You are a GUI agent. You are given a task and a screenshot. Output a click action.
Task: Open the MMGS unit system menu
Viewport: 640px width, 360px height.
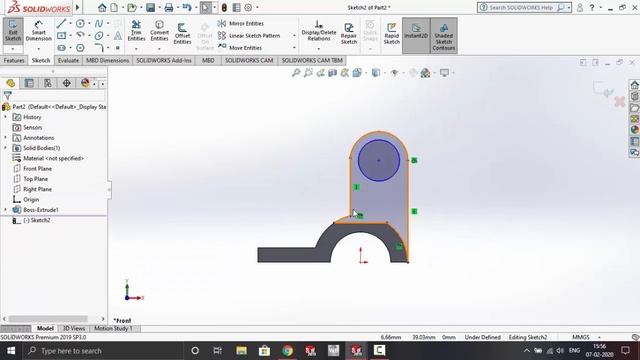click(x=585, y=337)
